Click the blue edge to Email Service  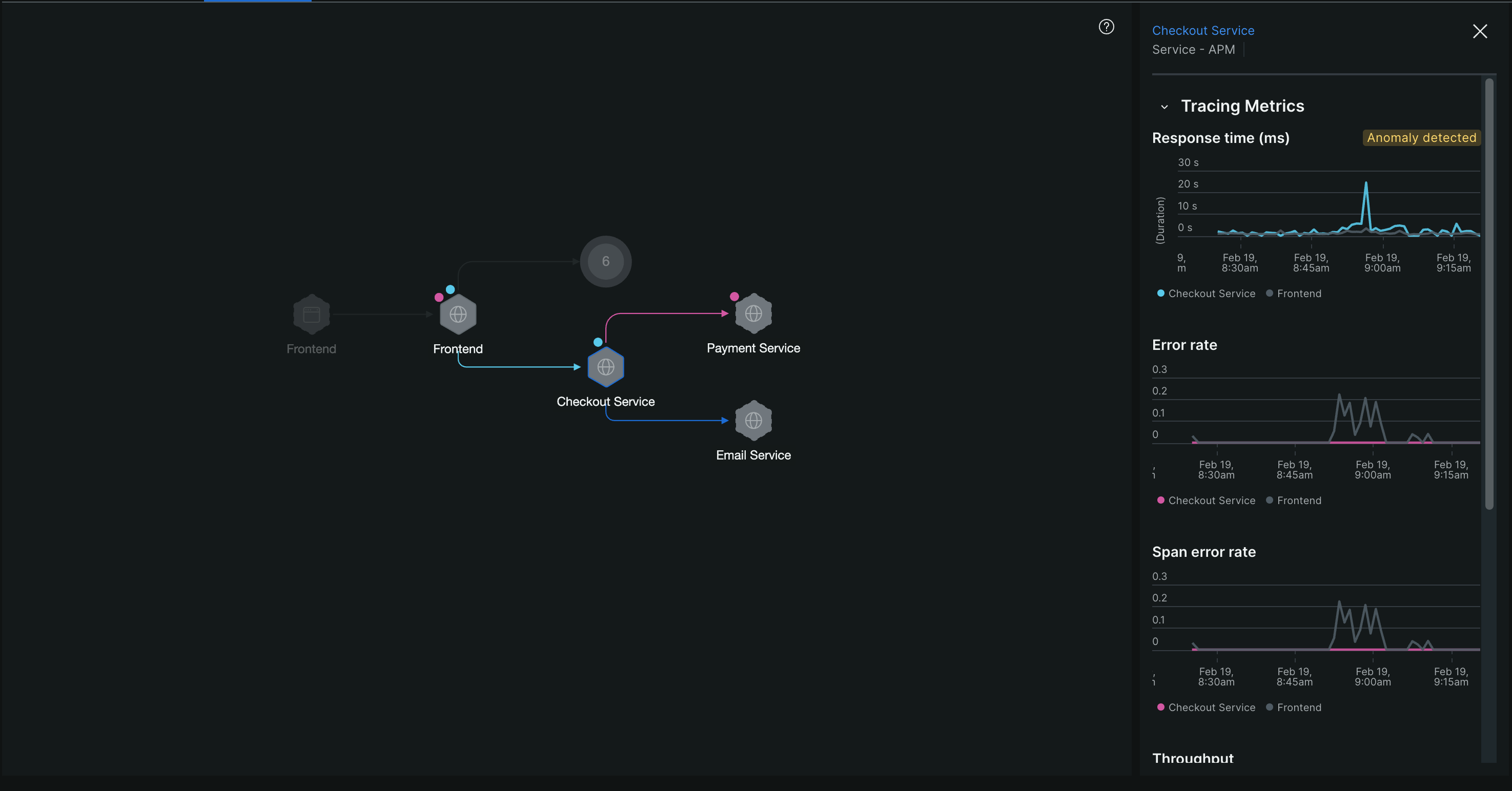click(666, 420)
